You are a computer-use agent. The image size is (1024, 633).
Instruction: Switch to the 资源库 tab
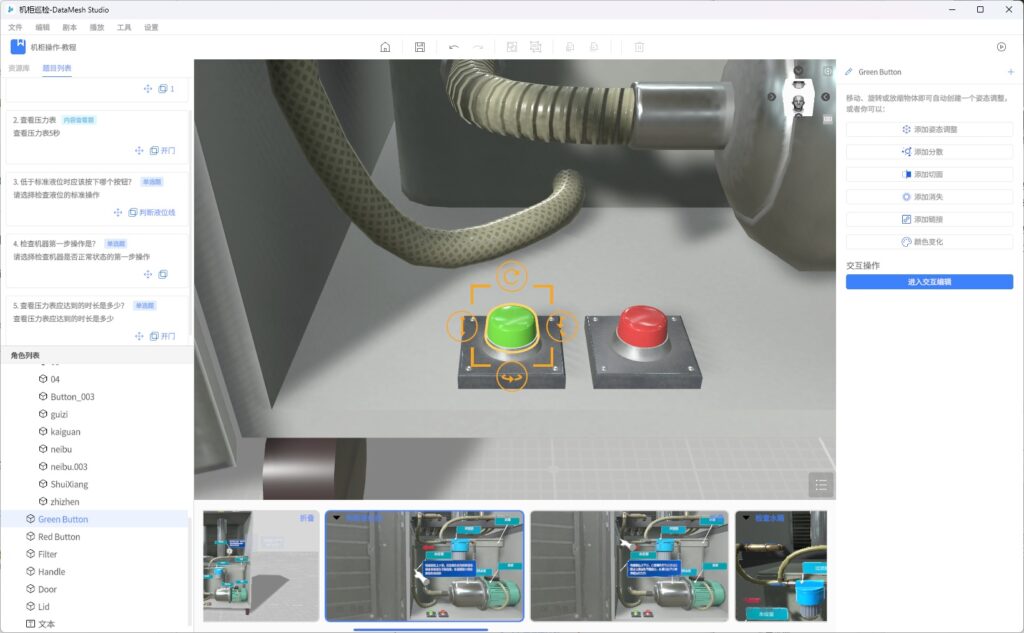[x=18, y=68]
